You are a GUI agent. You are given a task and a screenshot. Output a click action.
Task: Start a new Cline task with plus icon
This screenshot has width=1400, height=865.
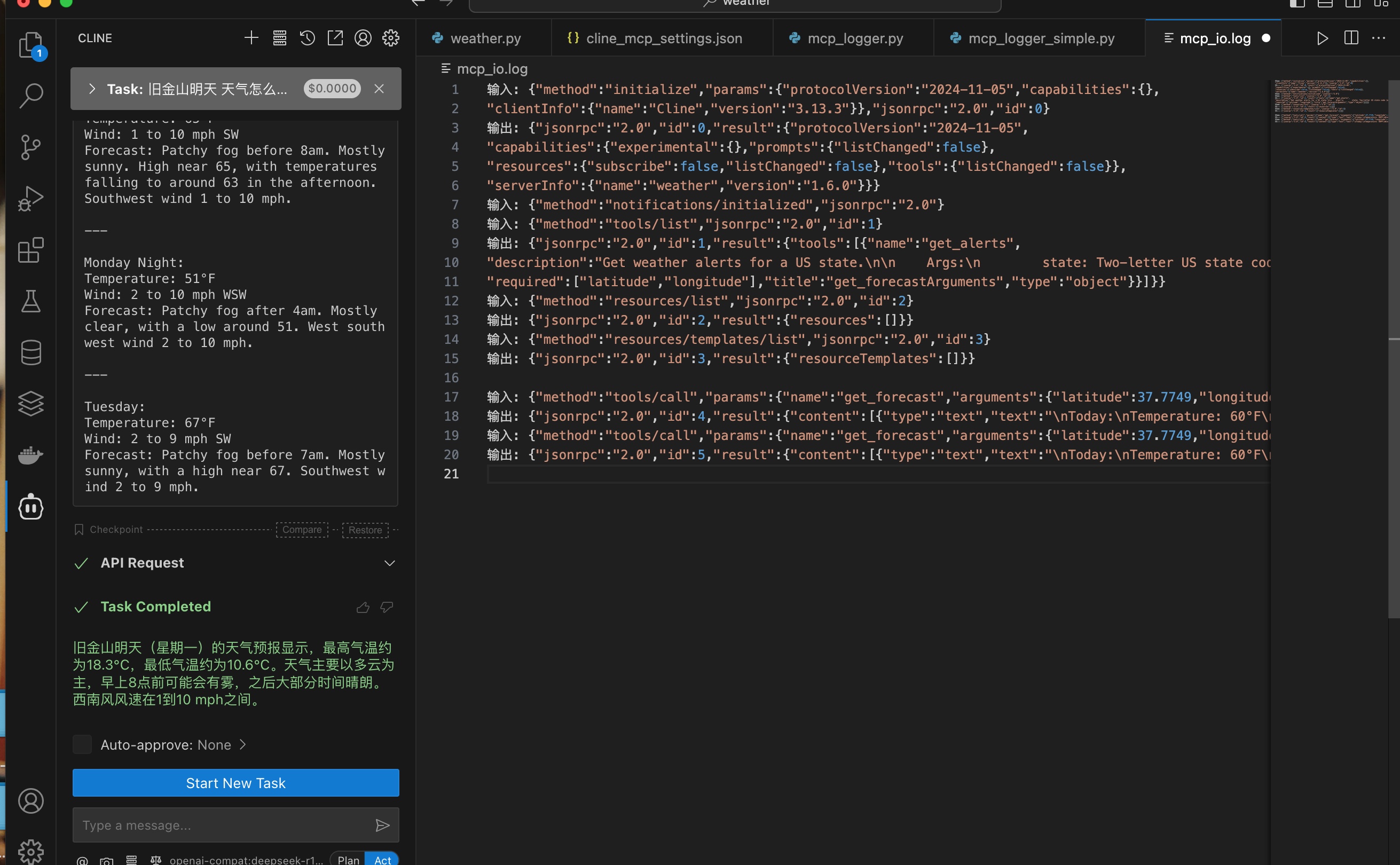point(251,38)
